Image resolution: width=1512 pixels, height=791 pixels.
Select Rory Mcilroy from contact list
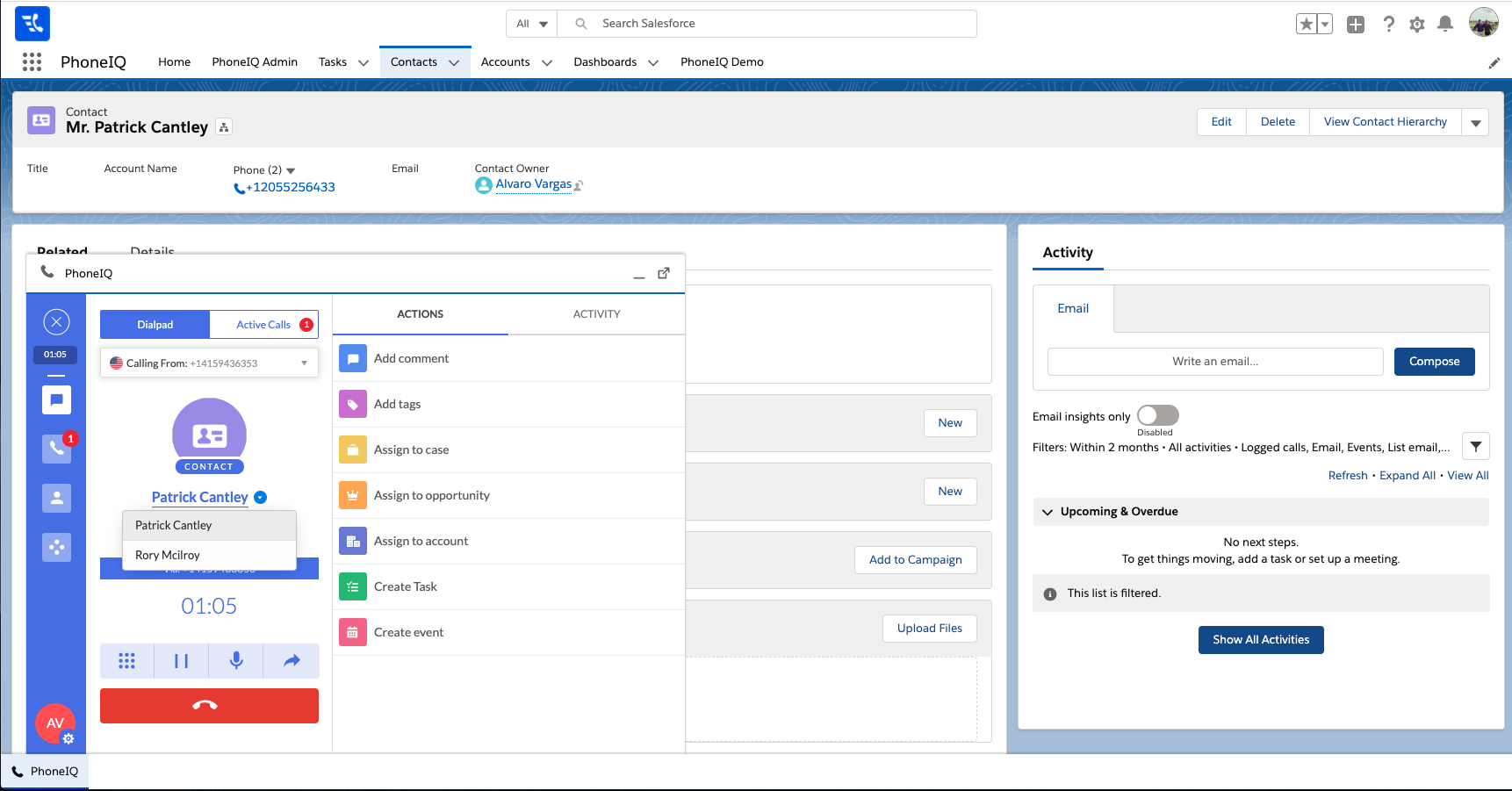coord(168,555)
